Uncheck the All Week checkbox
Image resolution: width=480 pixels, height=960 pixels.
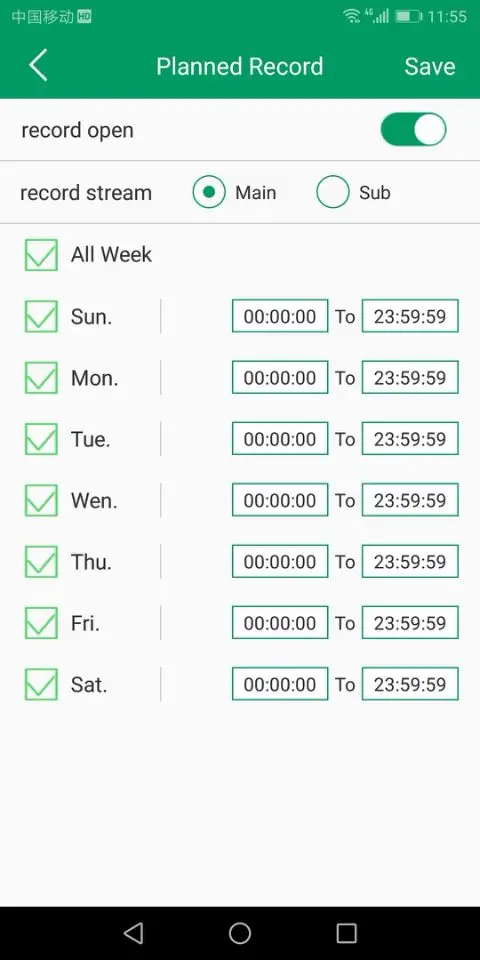coord(41,255)
